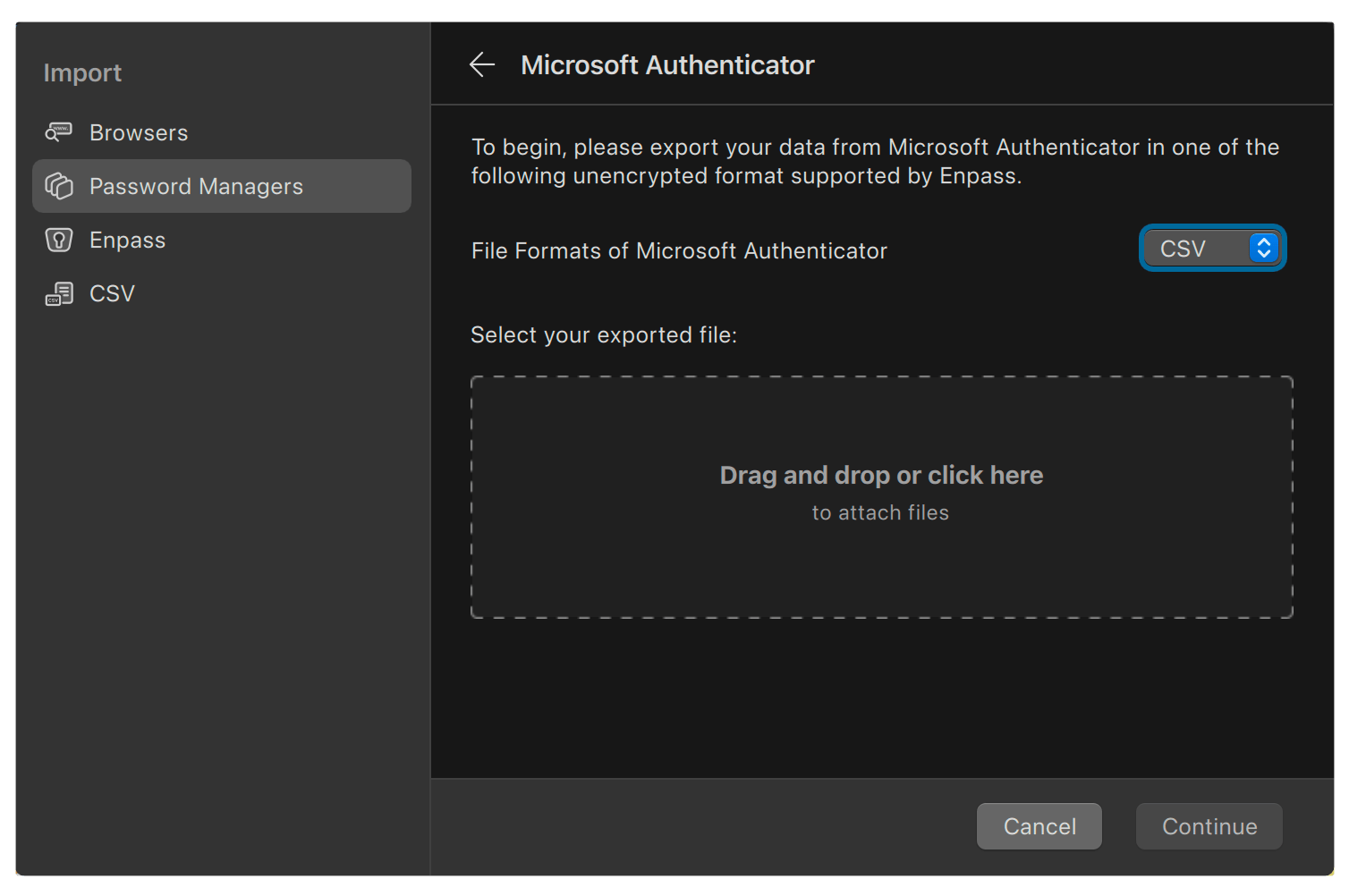Click the Browsers sidebar icon
Viewport: 1349px width, 896px height.
click(59, 132)
